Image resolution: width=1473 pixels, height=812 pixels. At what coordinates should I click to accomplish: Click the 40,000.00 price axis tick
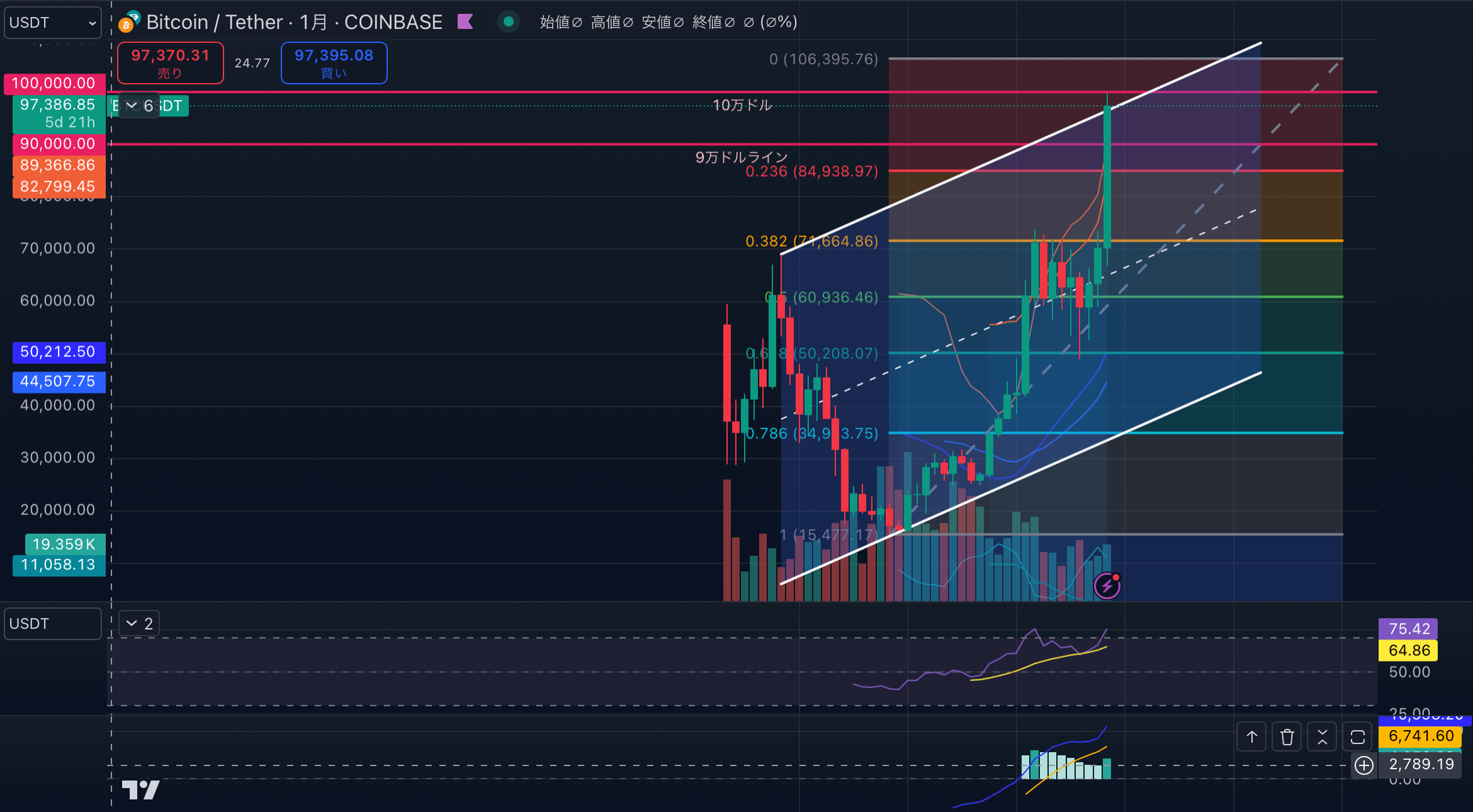pyautogui.click(x=58, y=405)
